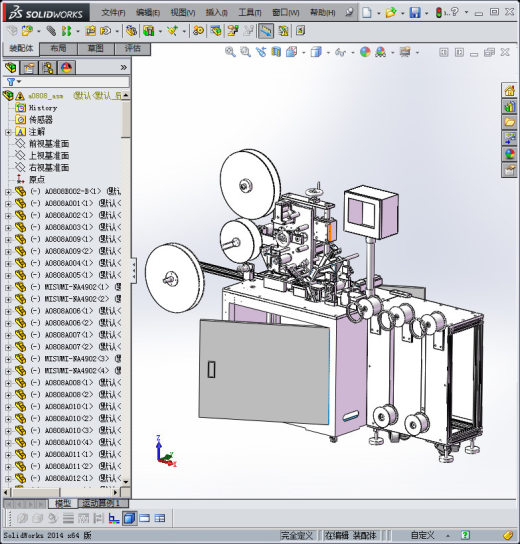Toggle the pin icon beside Help menu

click(349, 12)
